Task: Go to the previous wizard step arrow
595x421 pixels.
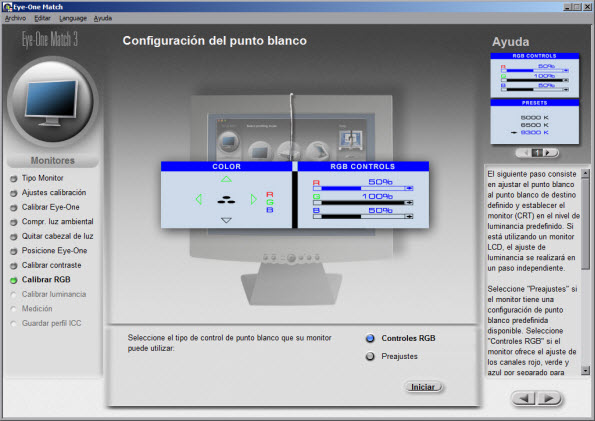Action: (524, 398)
